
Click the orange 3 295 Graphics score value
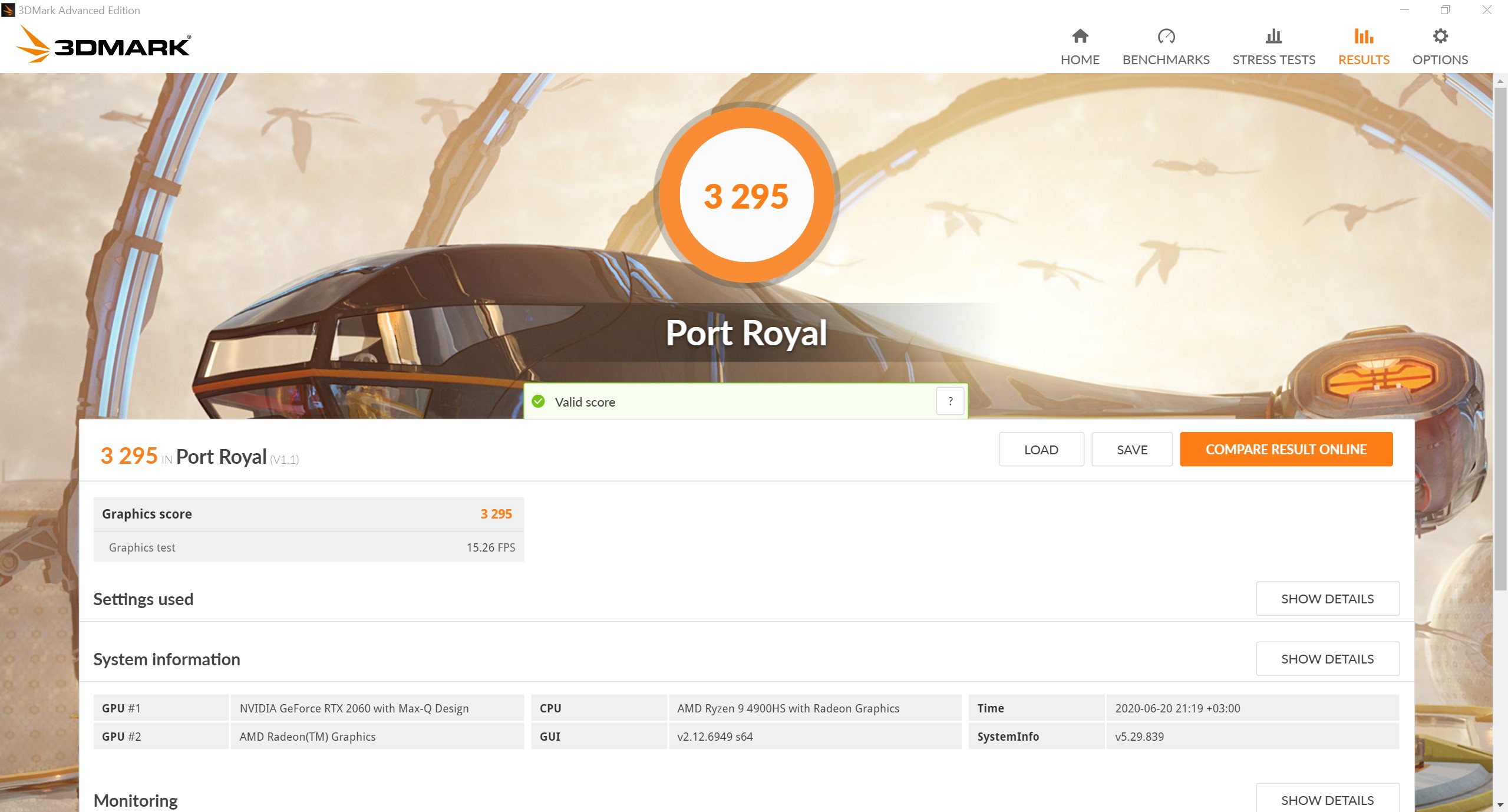point(496,514)
